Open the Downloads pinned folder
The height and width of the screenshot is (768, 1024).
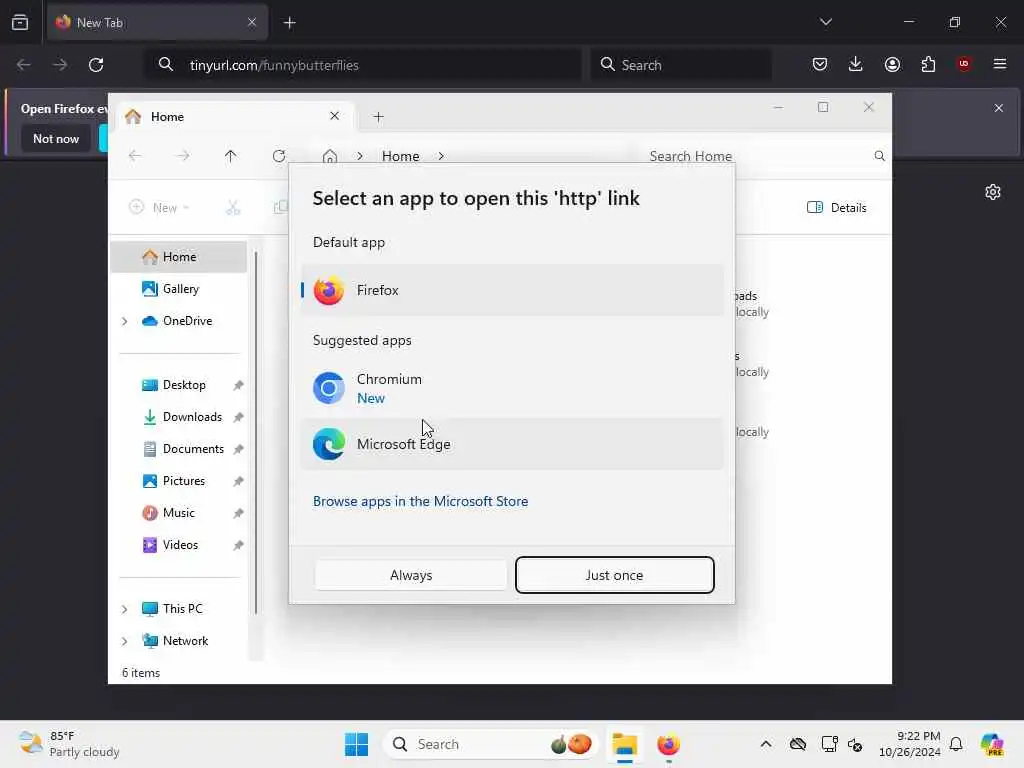pyautogui.click(x=179, y=417)
